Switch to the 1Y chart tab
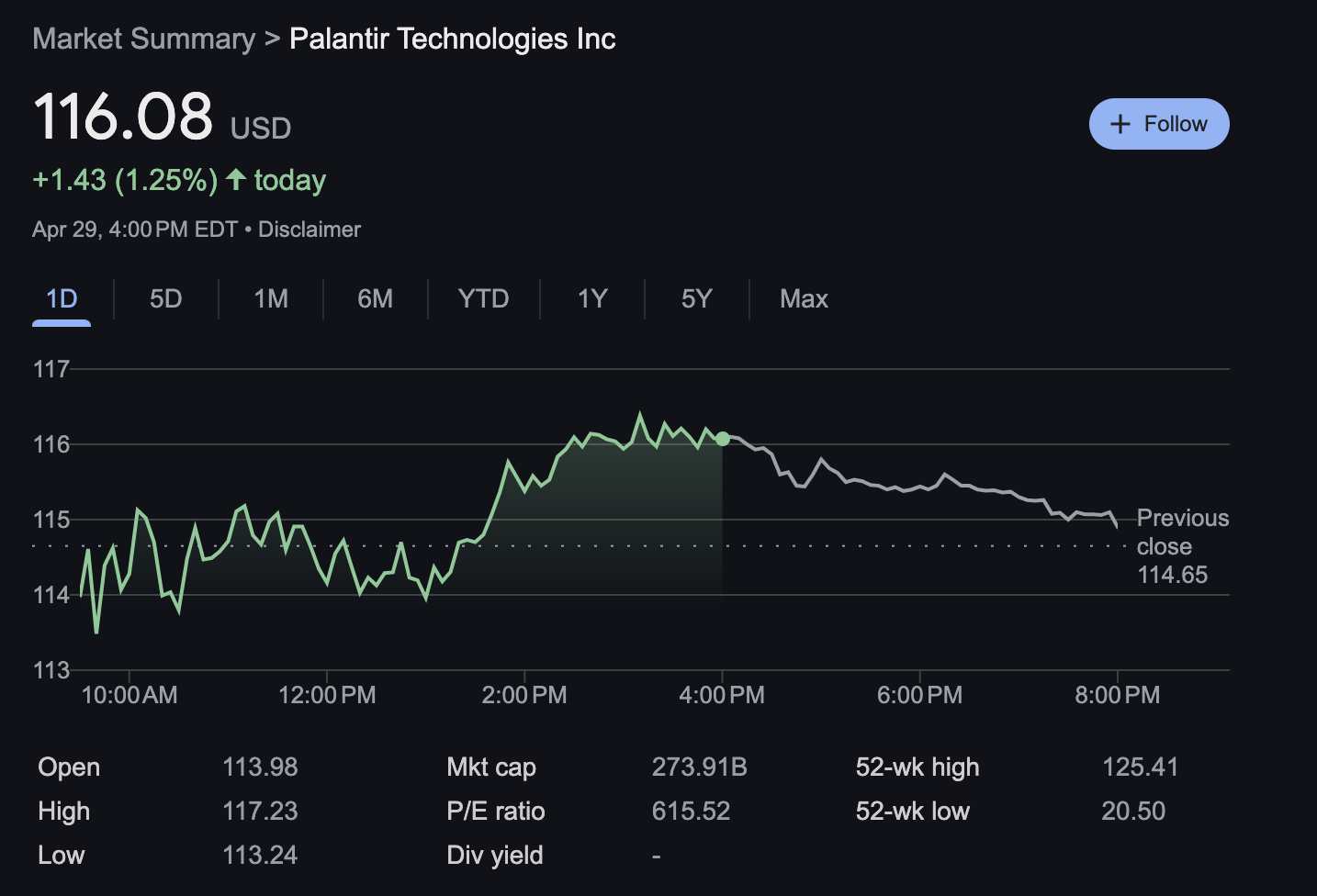 tap(592, 299)
